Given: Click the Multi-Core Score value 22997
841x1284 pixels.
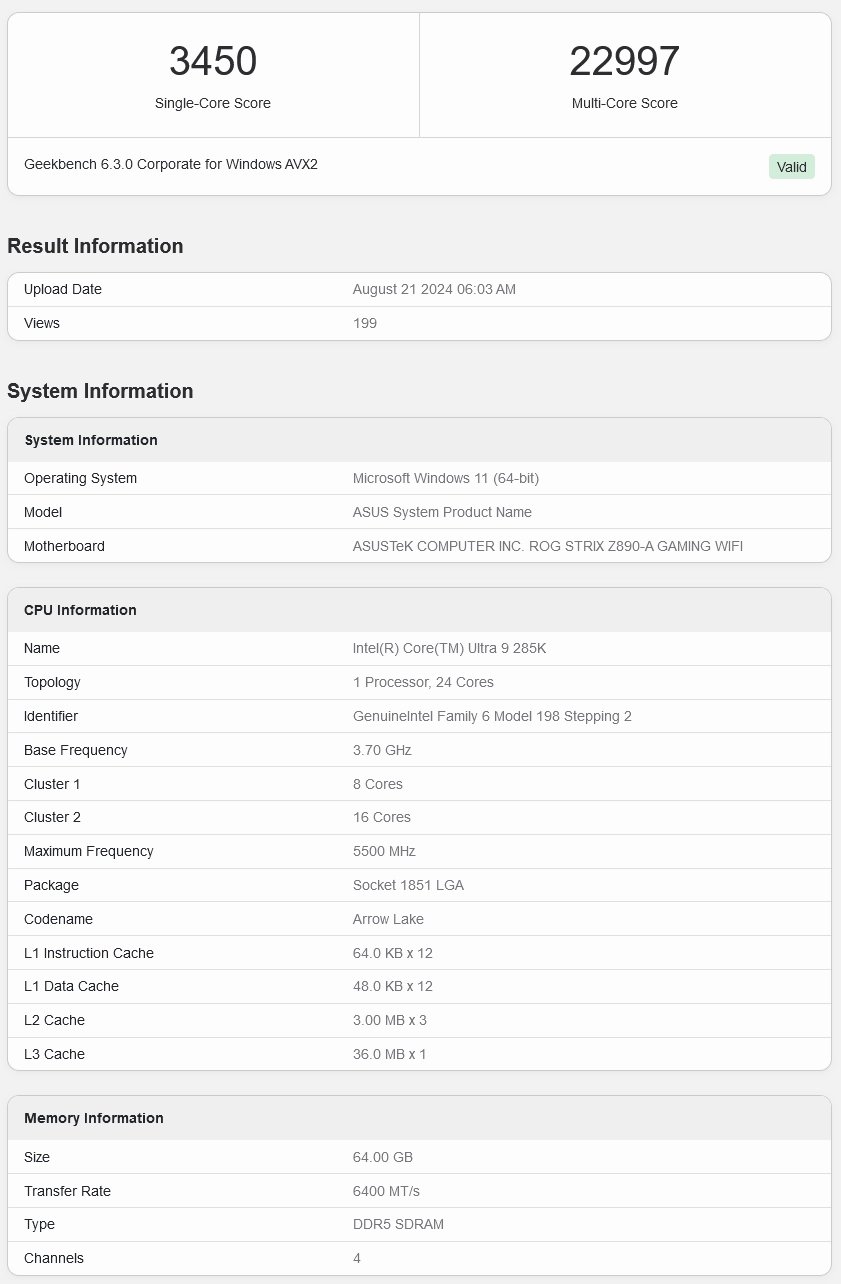Looking at the screenshot, I should tap(625, 61).
